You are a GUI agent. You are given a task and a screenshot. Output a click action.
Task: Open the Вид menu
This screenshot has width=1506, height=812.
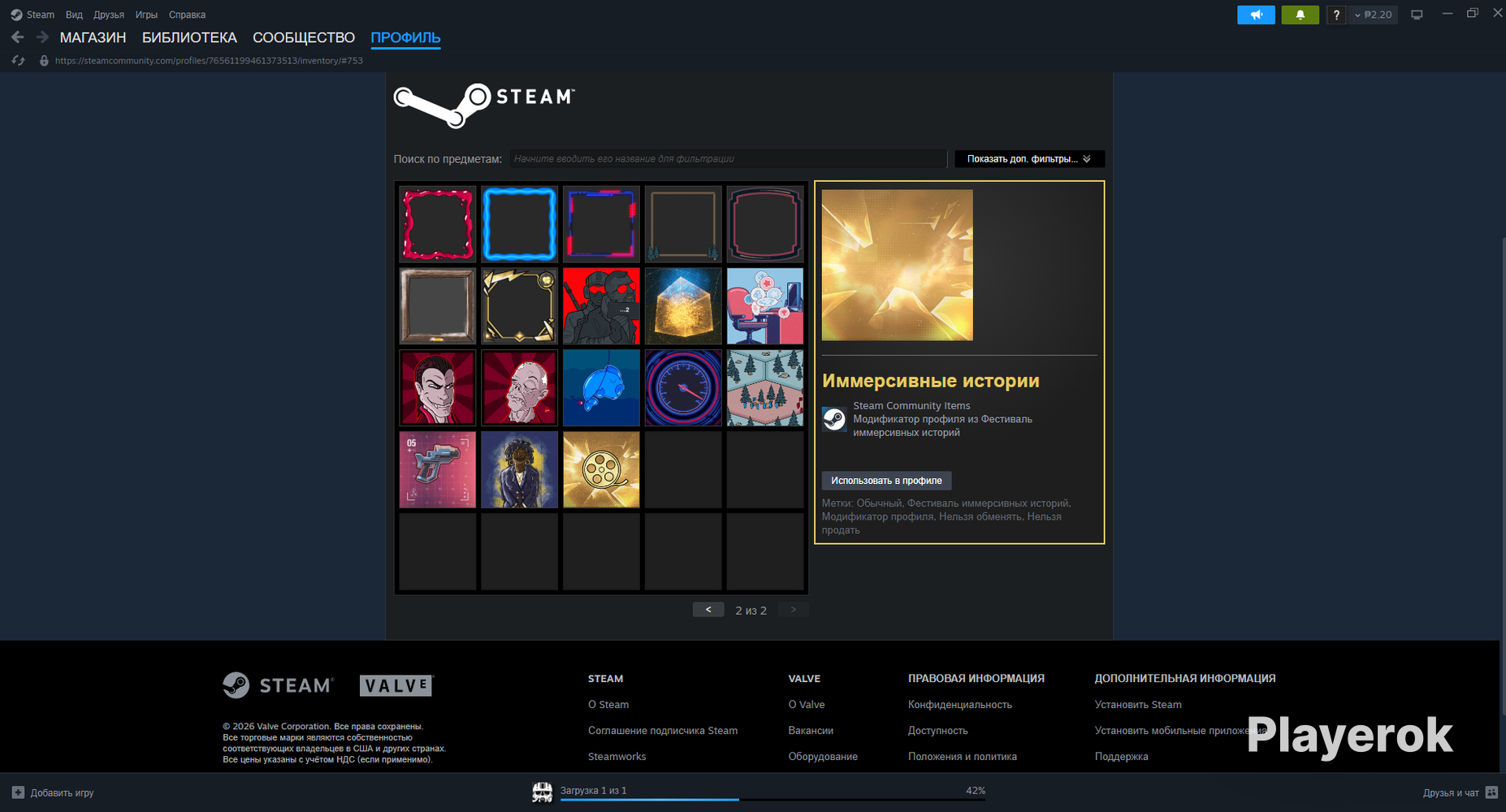(x=74, y=15)
